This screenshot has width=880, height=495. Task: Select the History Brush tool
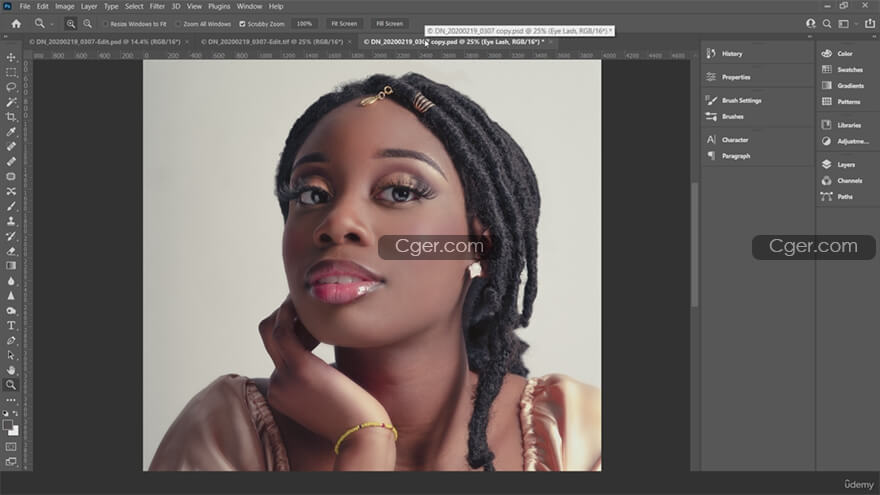11,236
